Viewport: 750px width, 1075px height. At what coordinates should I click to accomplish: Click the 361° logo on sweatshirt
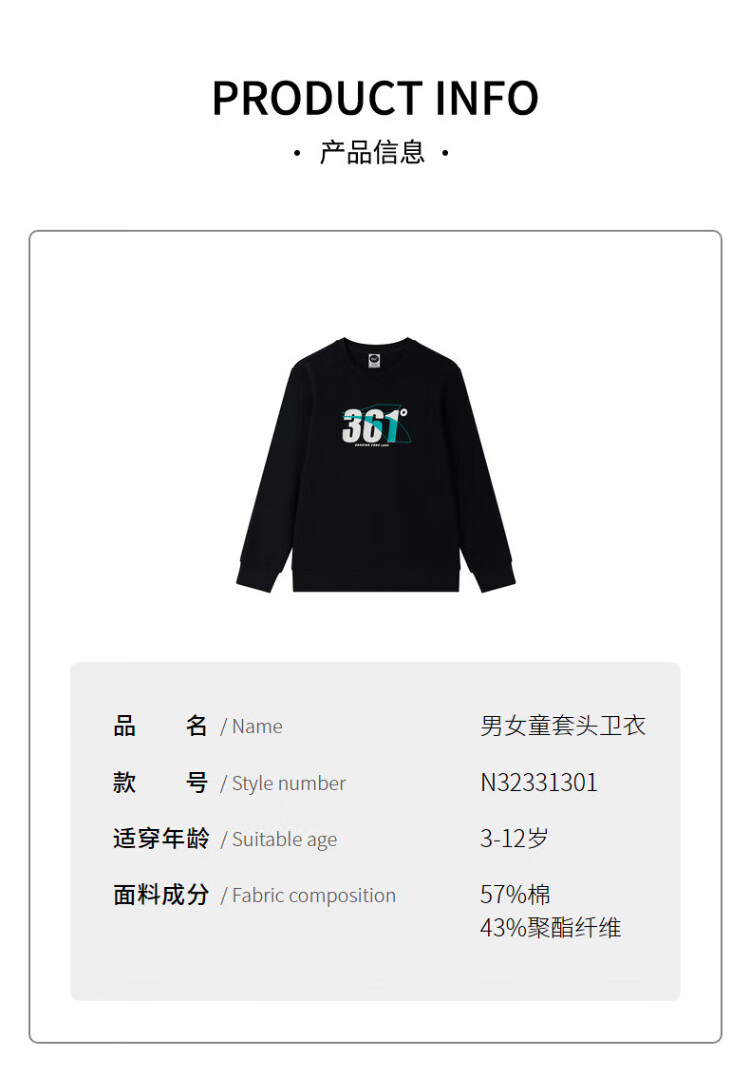tap(376, 427)
